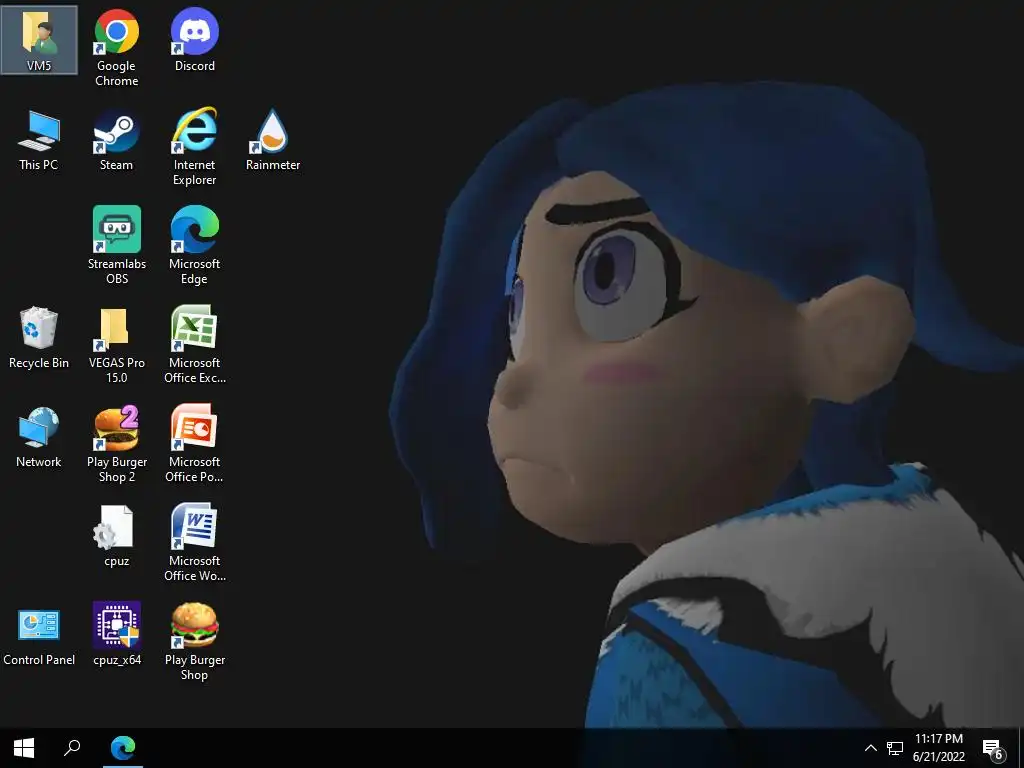Open the network status tray icon

coord(895,748)
